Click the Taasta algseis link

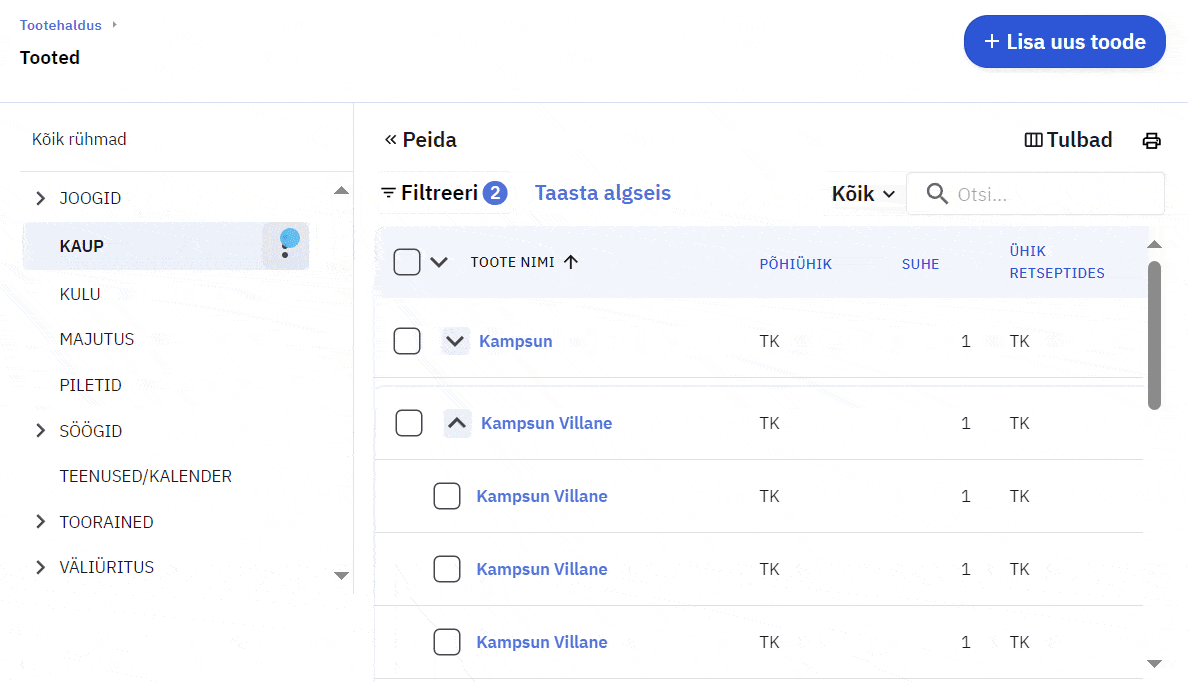click(602, 193)
